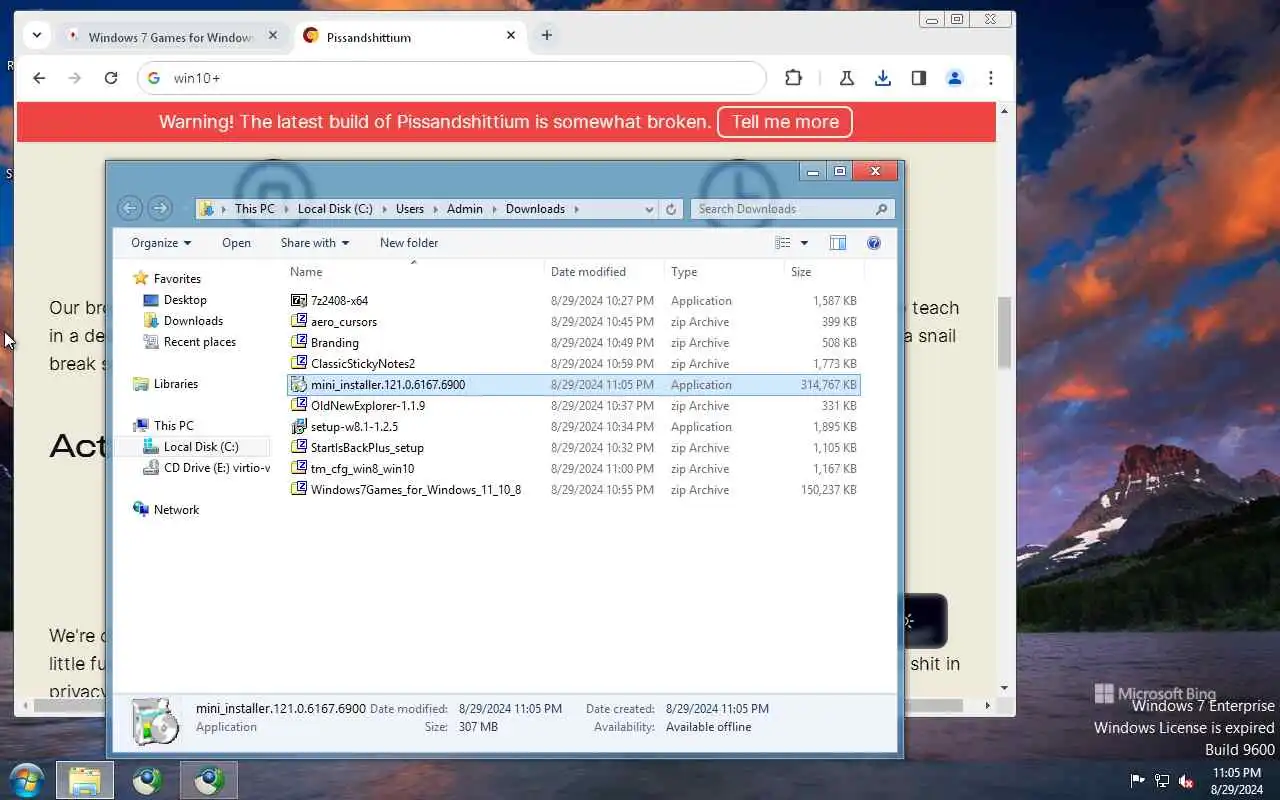
Task: Open Chrome downloads icon
Action: click(883, 78)
